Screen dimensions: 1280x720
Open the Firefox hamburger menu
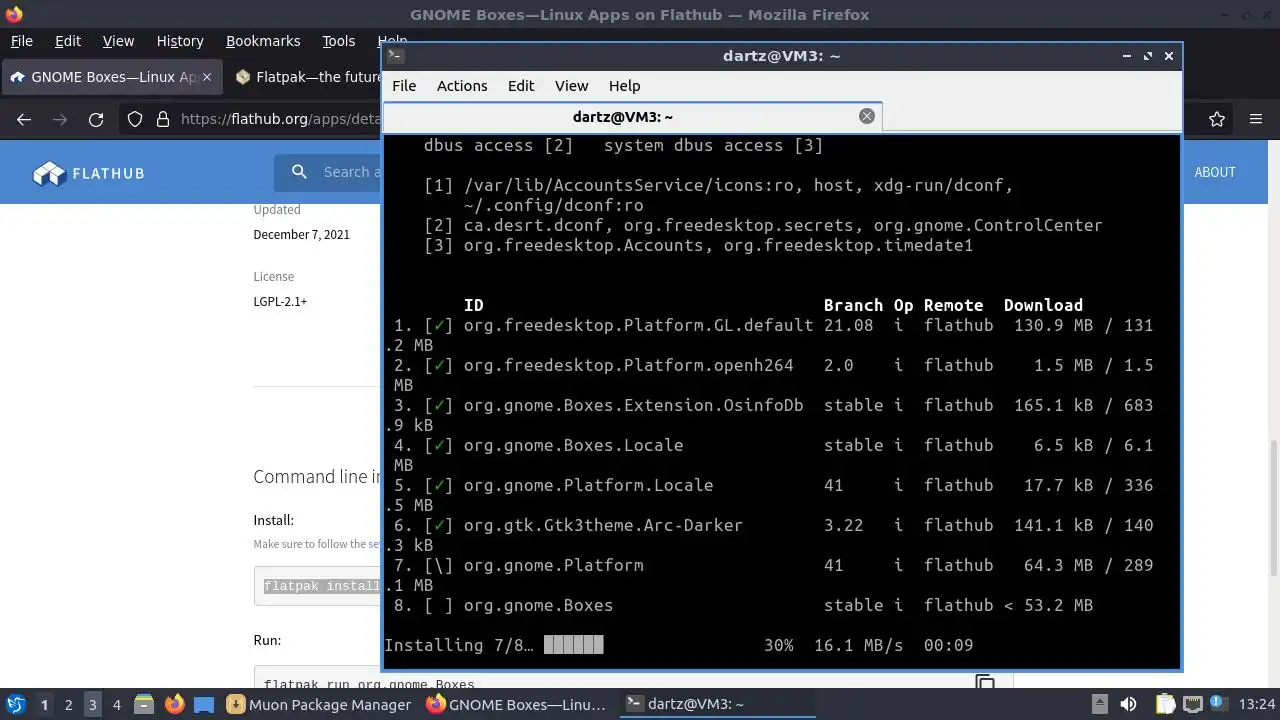pyautogui.click(x=1256, y=119)
